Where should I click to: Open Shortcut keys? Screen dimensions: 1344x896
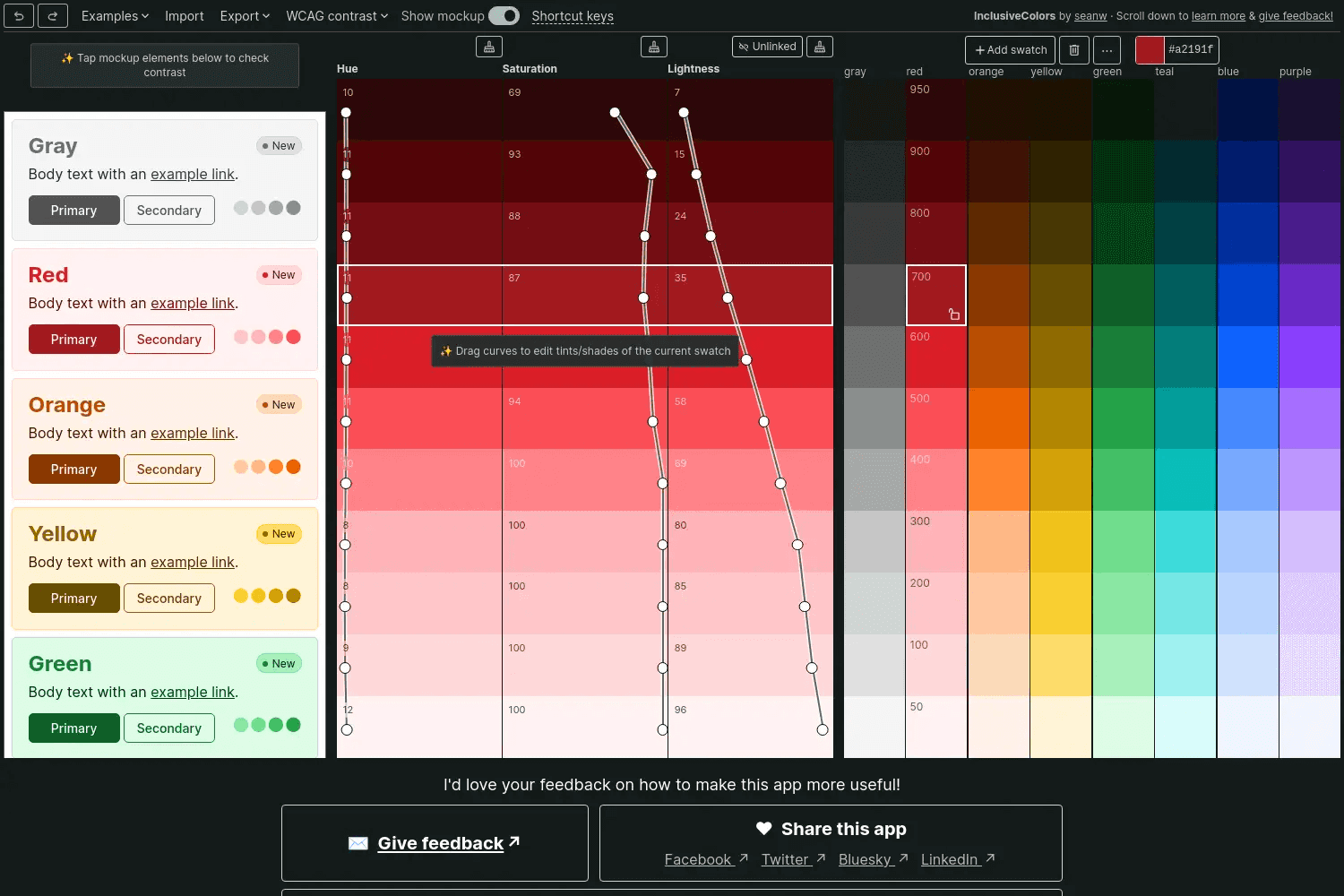tap(573, 16)
